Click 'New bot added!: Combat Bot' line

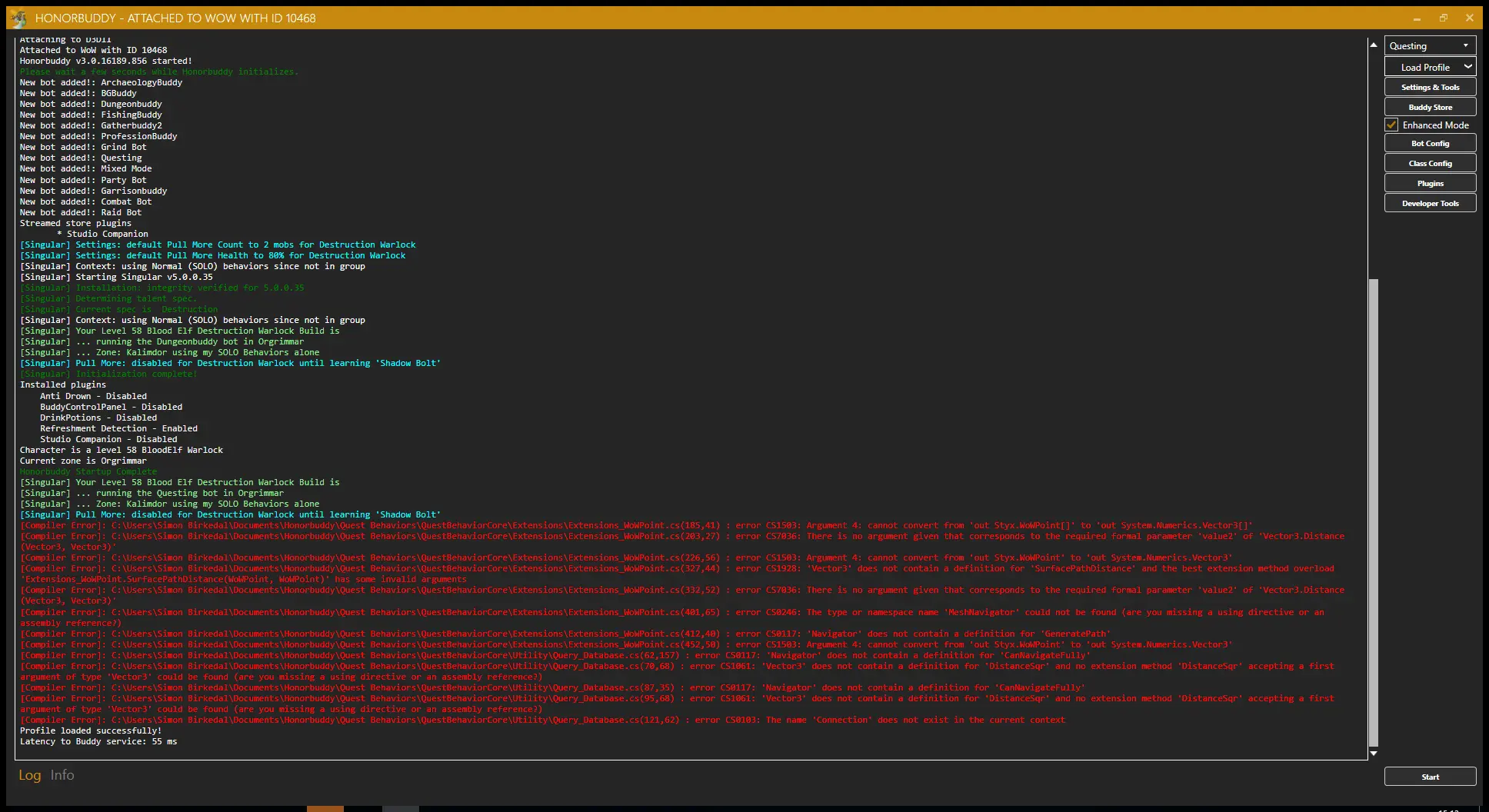tap(85, 201)
